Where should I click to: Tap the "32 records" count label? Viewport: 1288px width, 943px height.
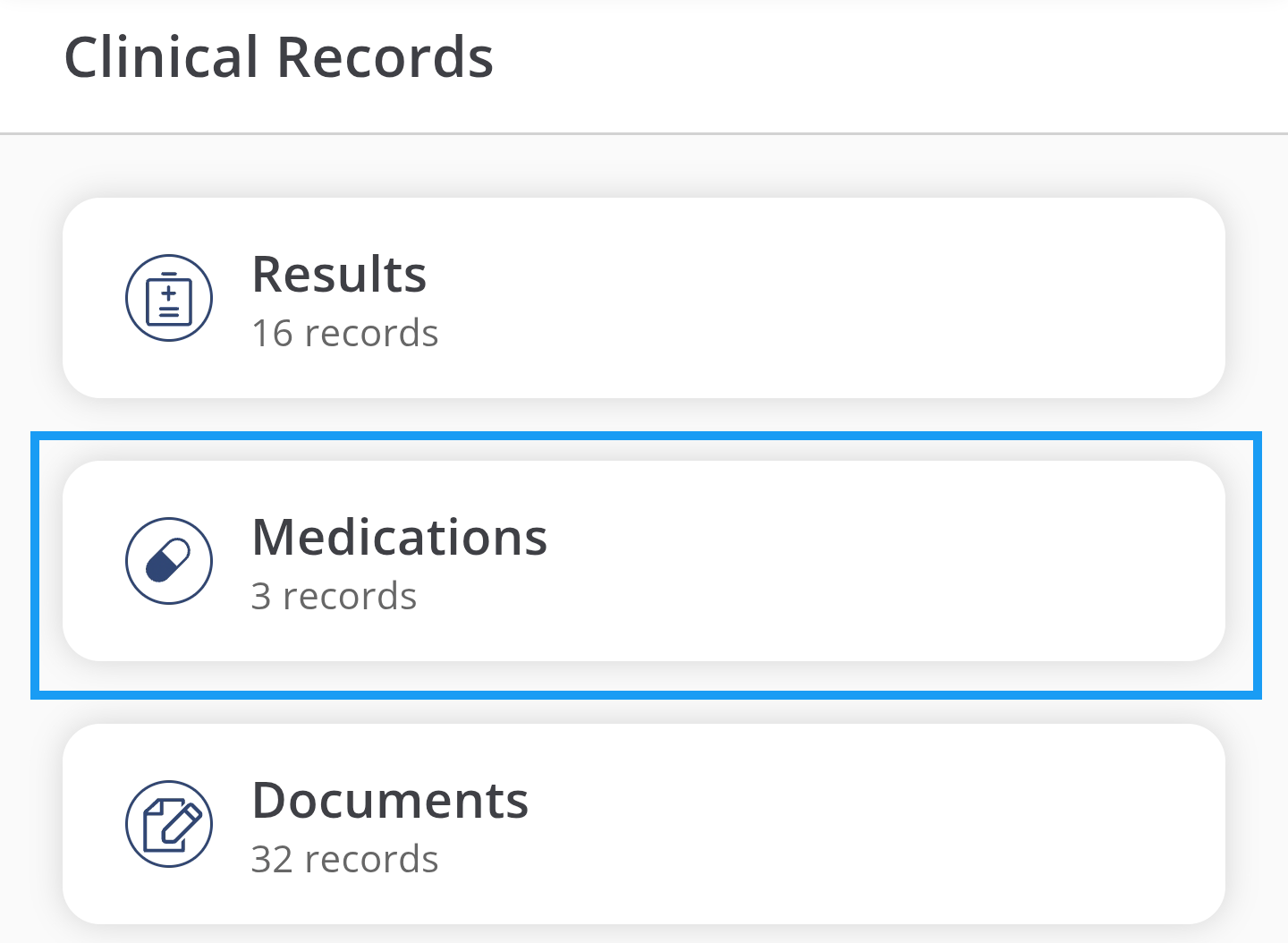coord(344,860)
